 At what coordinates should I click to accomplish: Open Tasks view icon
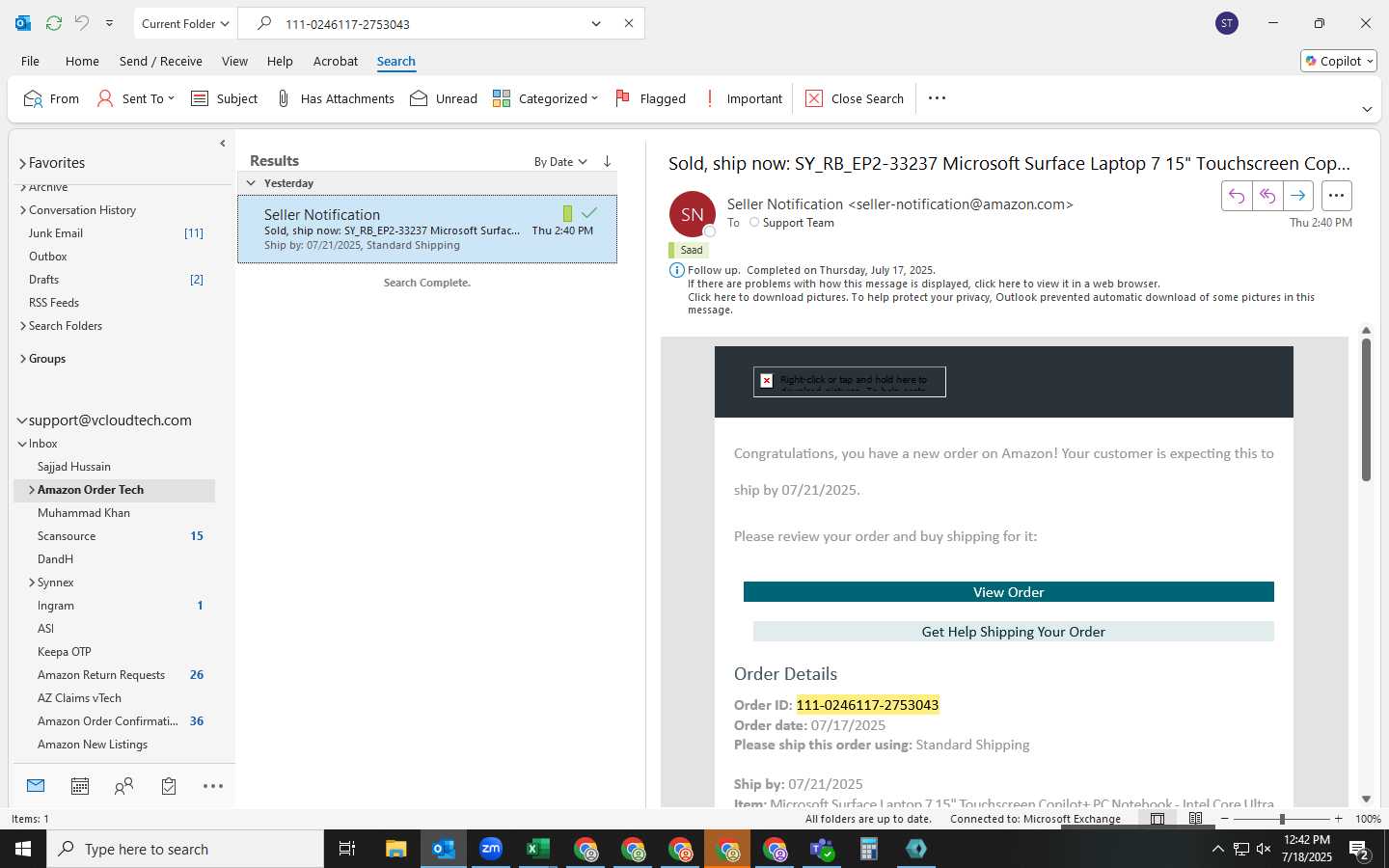(169, 786)
